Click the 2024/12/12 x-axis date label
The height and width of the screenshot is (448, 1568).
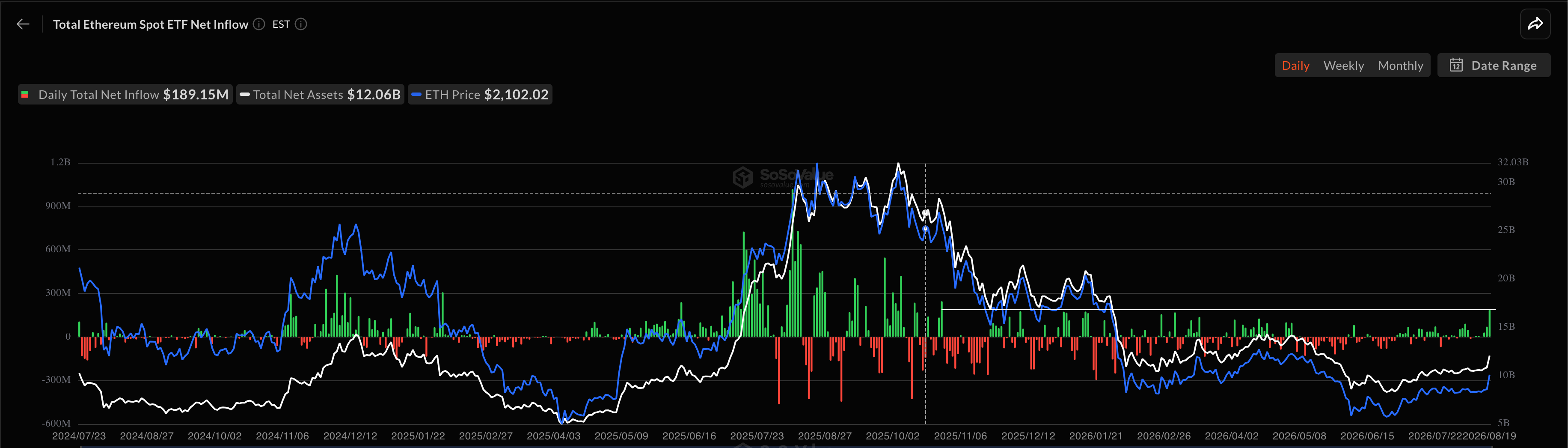pos(350,436)
